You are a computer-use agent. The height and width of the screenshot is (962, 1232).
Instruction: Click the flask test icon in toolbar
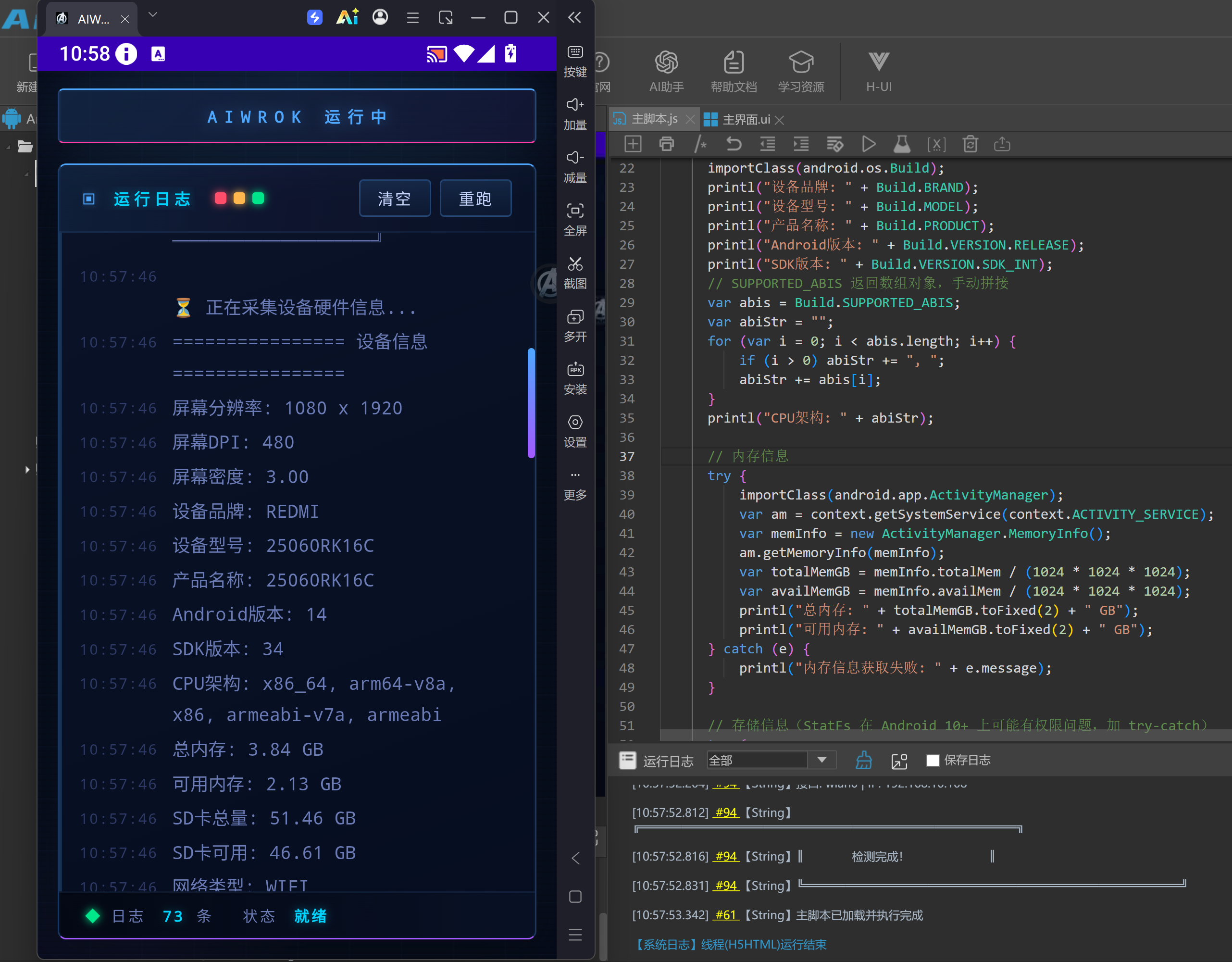[902, 144]
